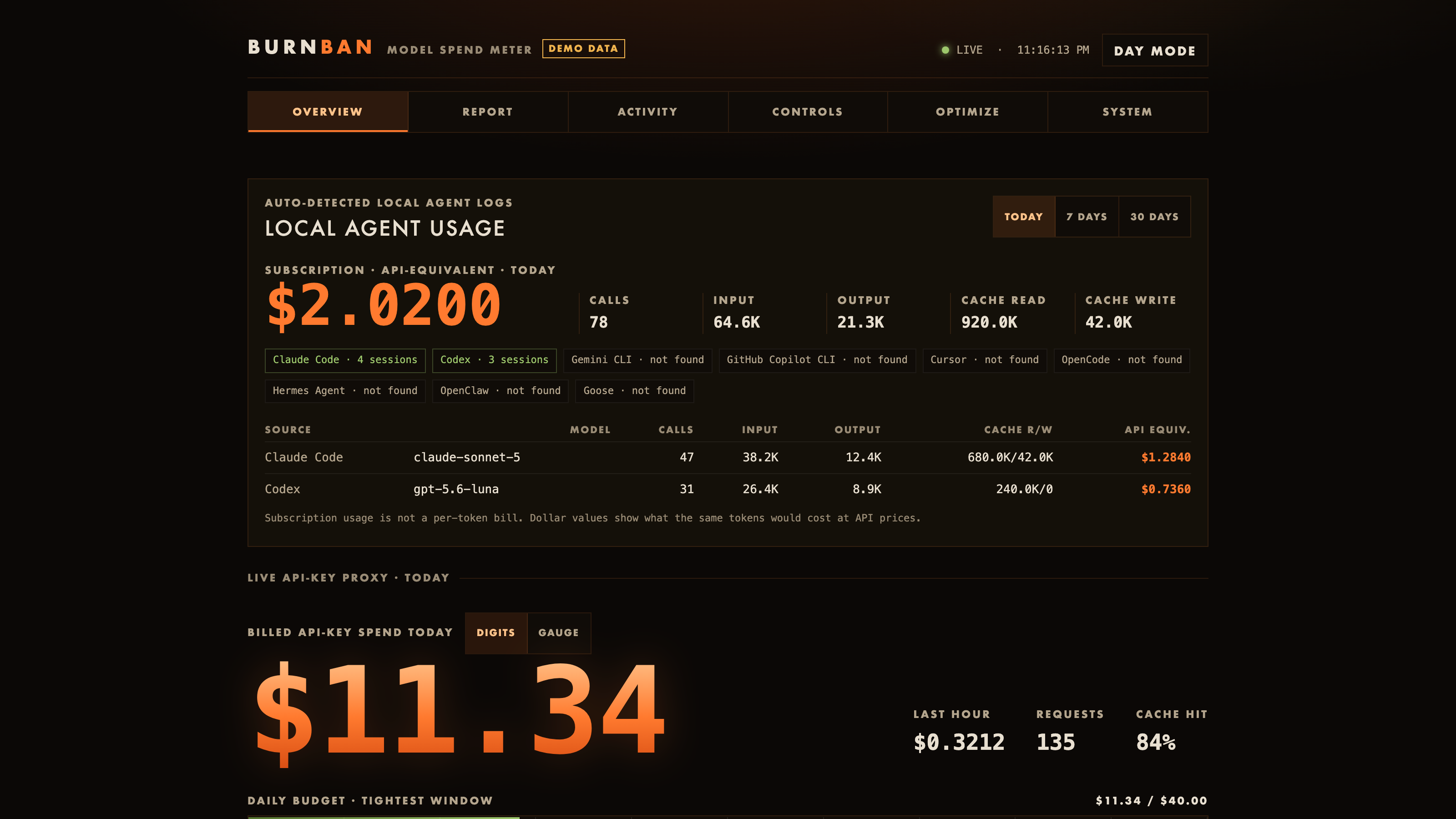The height and width of the screenshot is (819, 1456).
Task: Click the $11.34 / $40.00 budget readout
Action: 1151,801
